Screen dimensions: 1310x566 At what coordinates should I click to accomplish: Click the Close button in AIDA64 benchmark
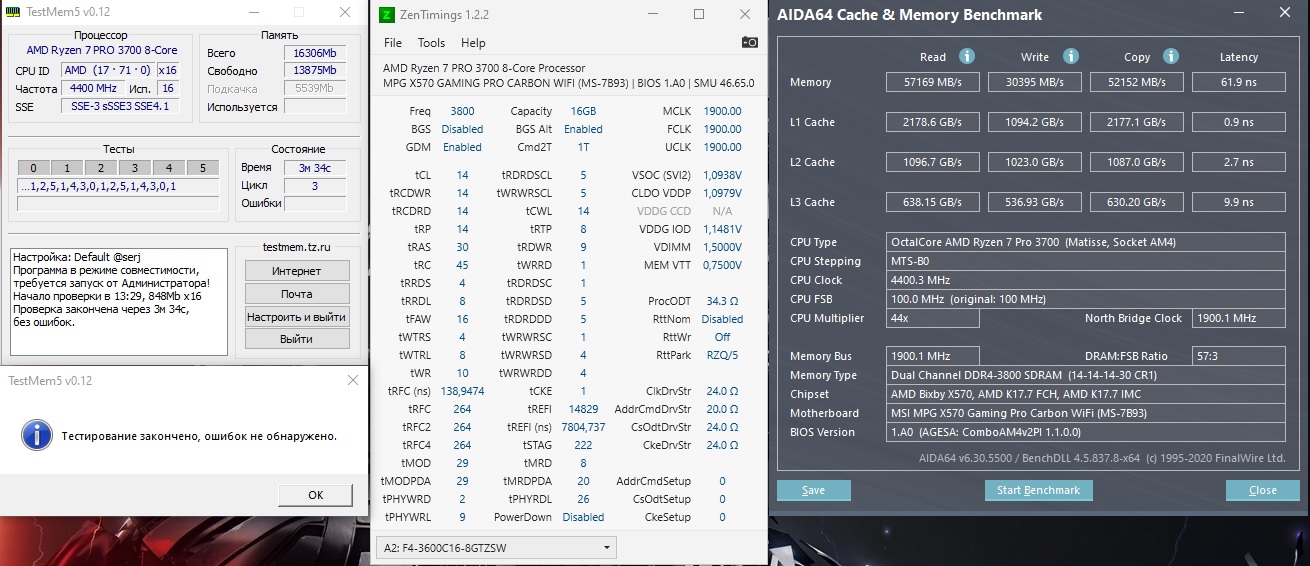tap(1263, 490)
